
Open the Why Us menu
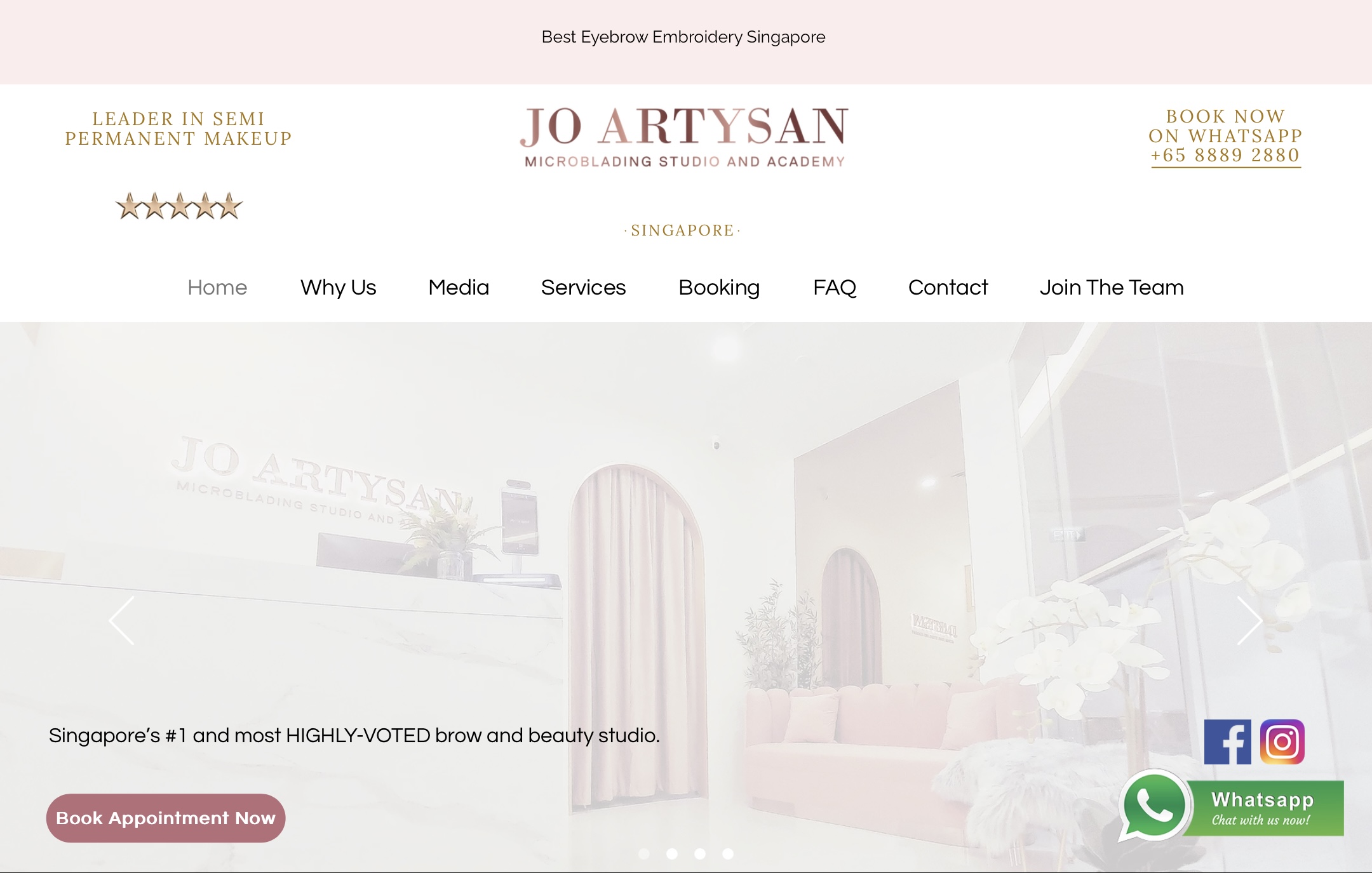click(x=338, y=288)
